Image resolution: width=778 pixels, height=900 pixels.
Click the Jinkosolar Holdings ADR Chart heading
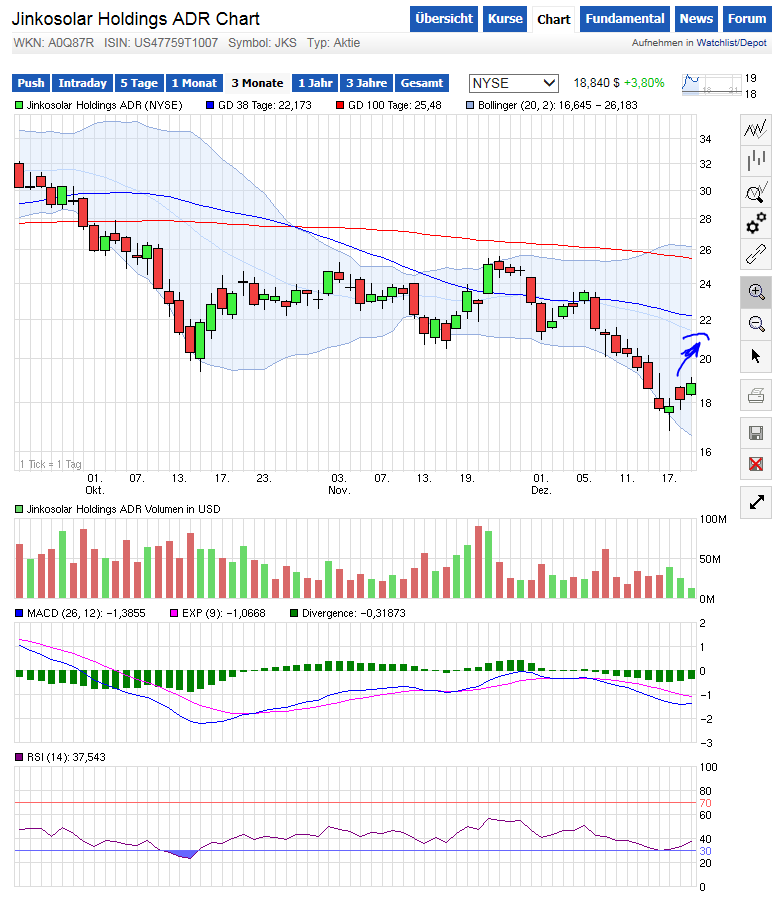click(136, 19)
